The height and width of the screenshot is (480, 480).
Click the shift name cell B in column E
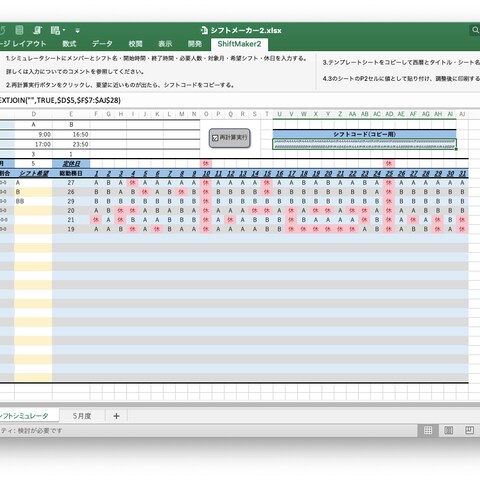71,125
